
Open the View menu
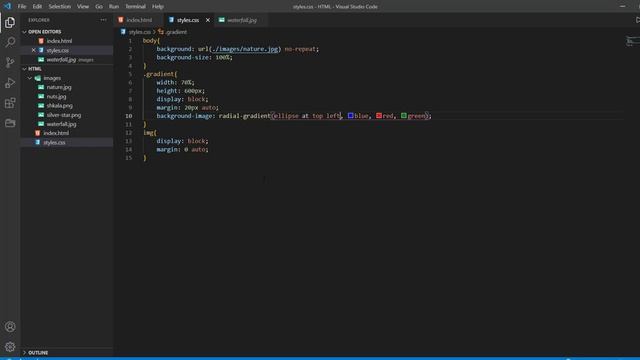83,7
